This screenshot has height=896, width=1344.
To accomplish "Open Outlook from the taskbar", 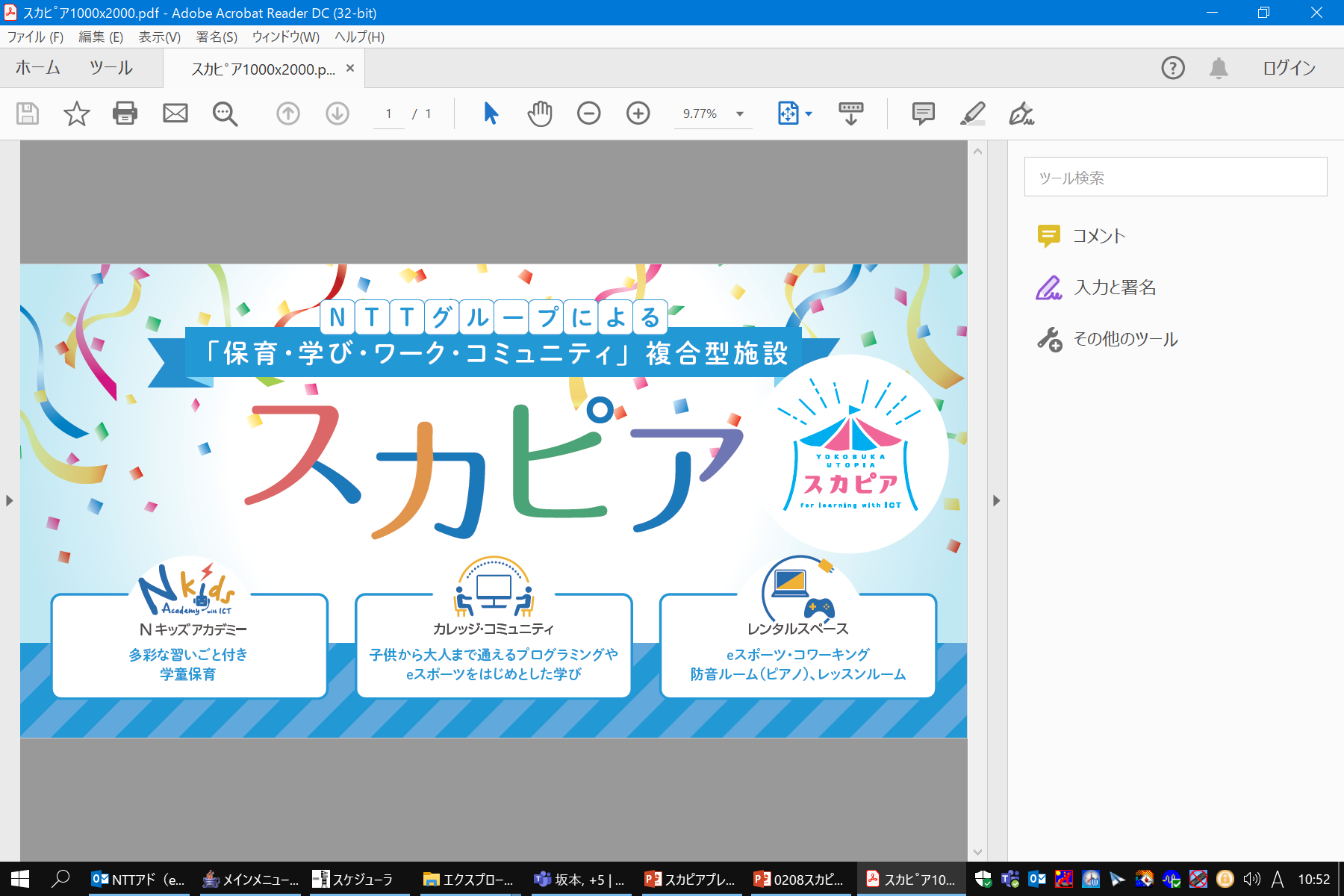I will (x=137, y=880).
